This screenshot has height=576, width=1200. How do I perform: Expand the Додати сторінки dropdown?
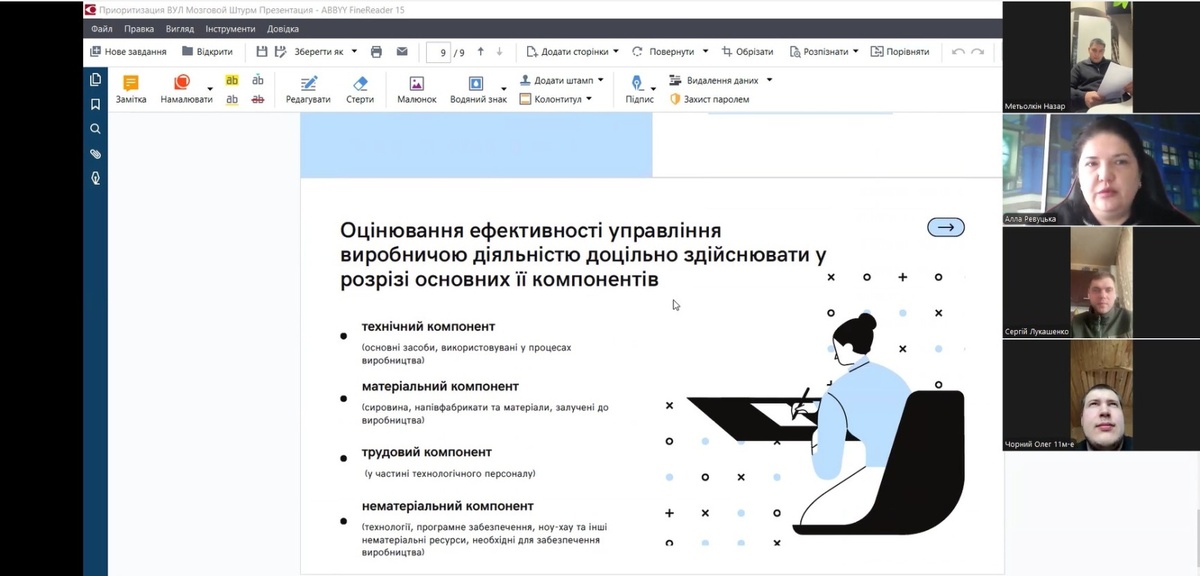(x=616, y=52)
